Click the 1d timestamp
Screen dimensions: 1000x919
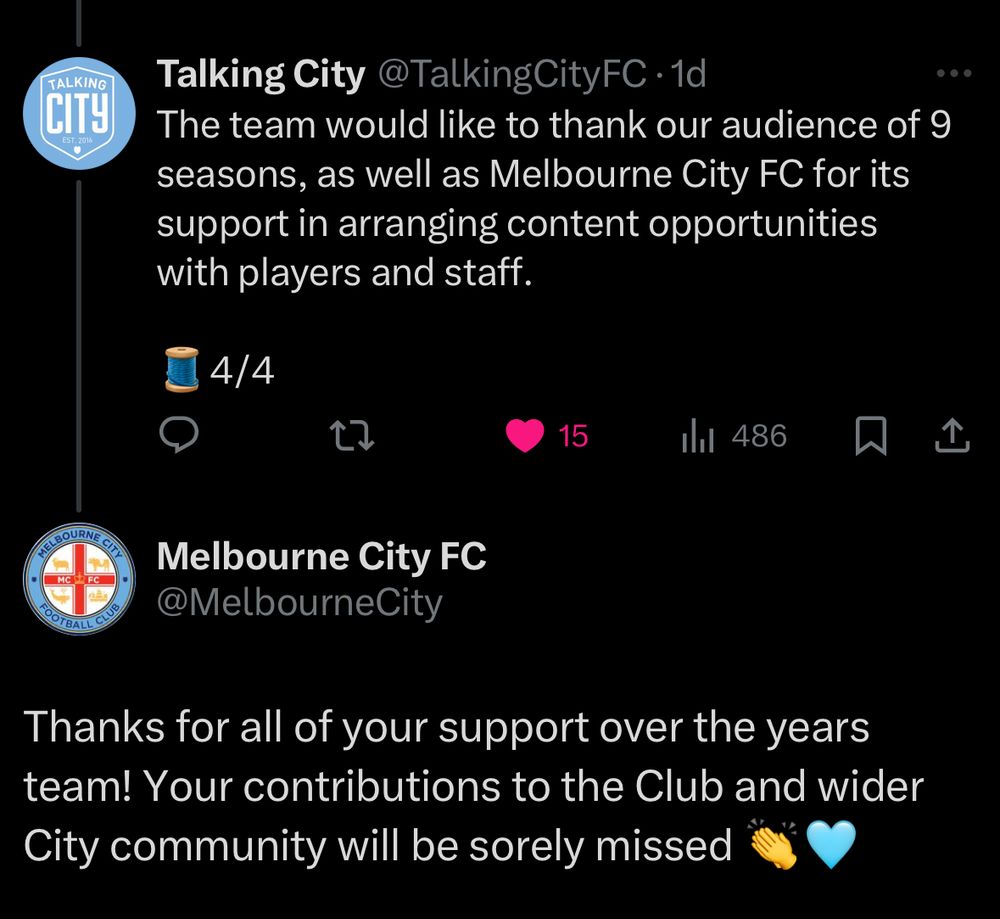point(689,74)
